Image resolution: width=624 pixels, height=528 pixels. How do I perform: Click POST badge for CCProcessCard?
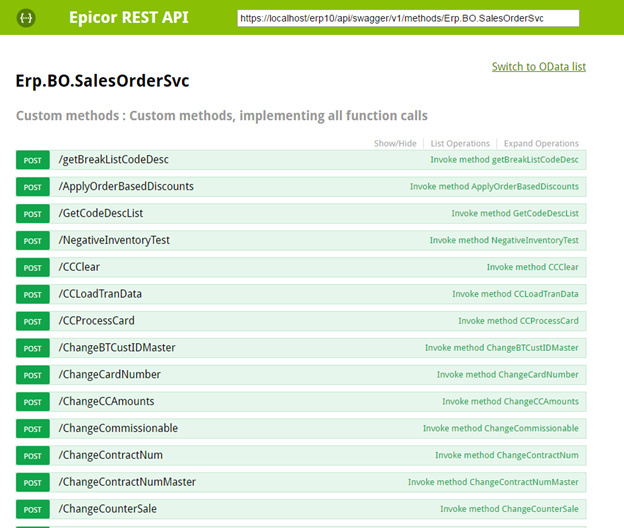pyautogui.click(x=33, y=321)
